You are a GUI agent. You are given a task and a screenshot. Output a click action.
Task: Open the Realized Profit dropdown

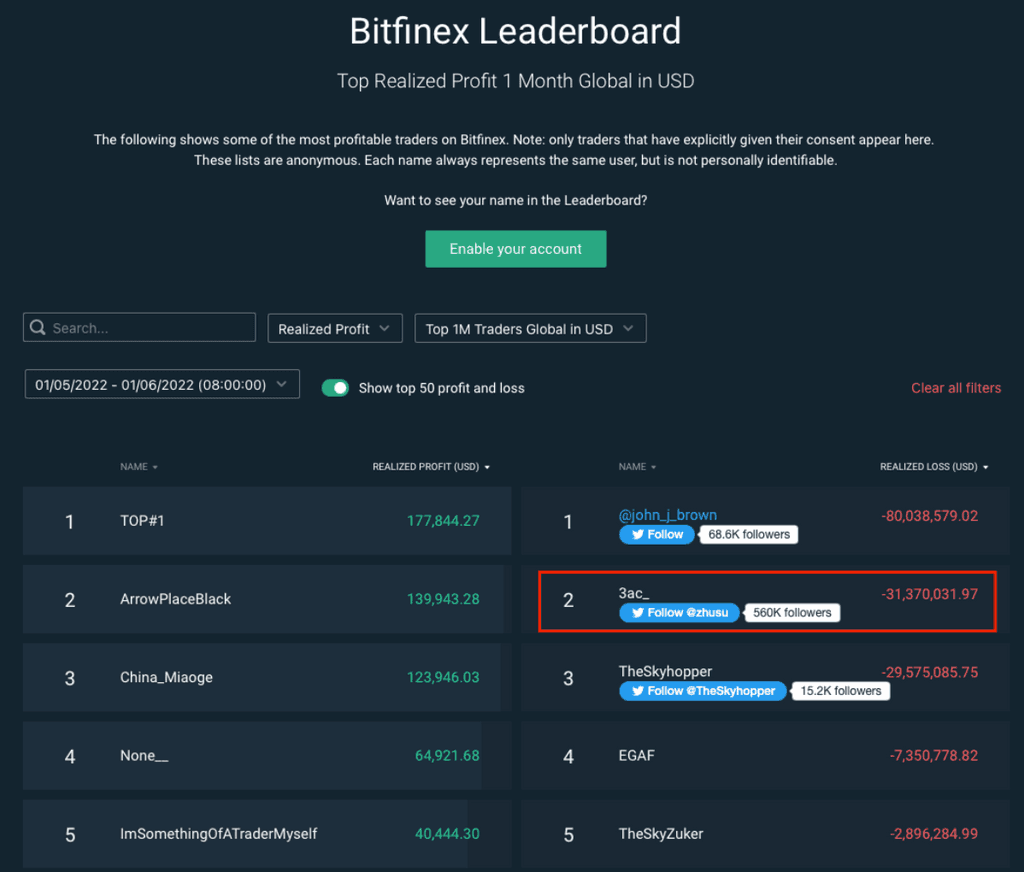click(335, 329)
